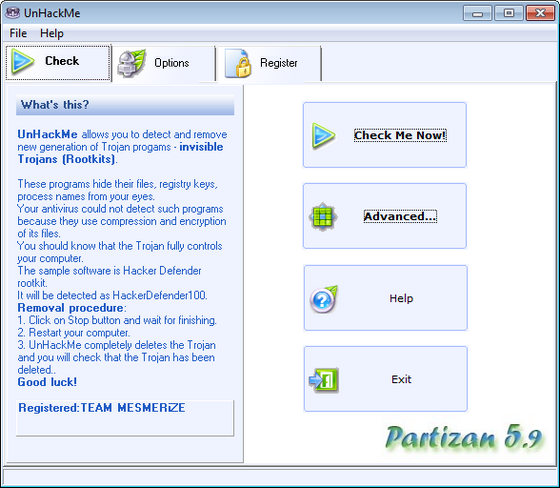This screenshot has height=488, width=560.
Task: Click the Partizan 5.9 logo text
Action: pos(464,437)
